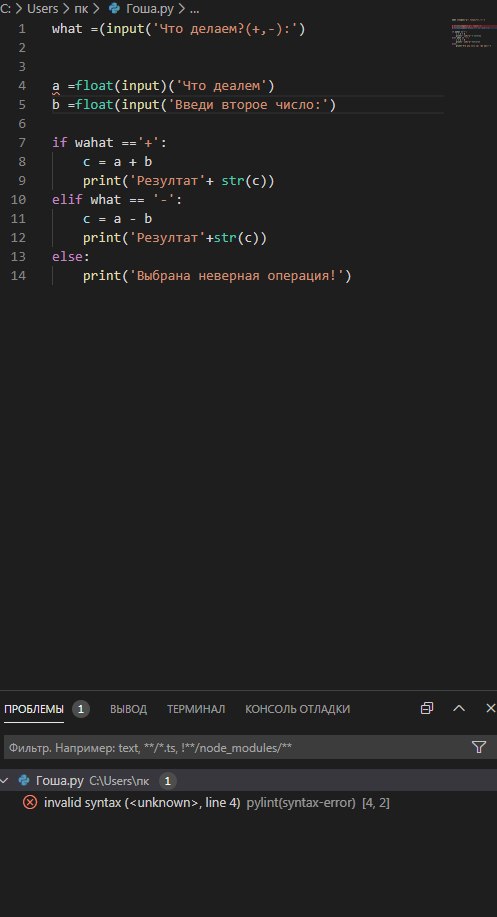Viewport: 497px width, 917px height.
Task: Click the Python file icon in the breadcrumb
Action: click(115, 9)
